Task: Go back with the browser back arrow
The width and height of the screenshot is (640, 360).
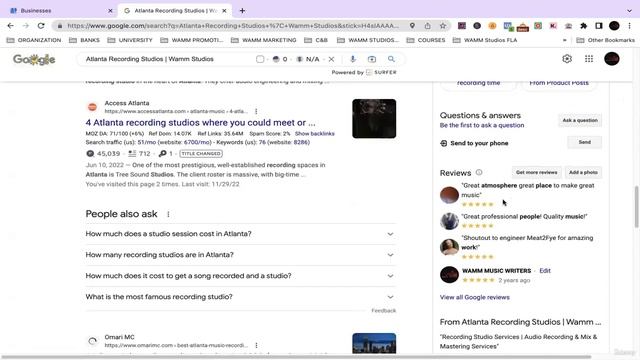Action: (x=11, y=26)
